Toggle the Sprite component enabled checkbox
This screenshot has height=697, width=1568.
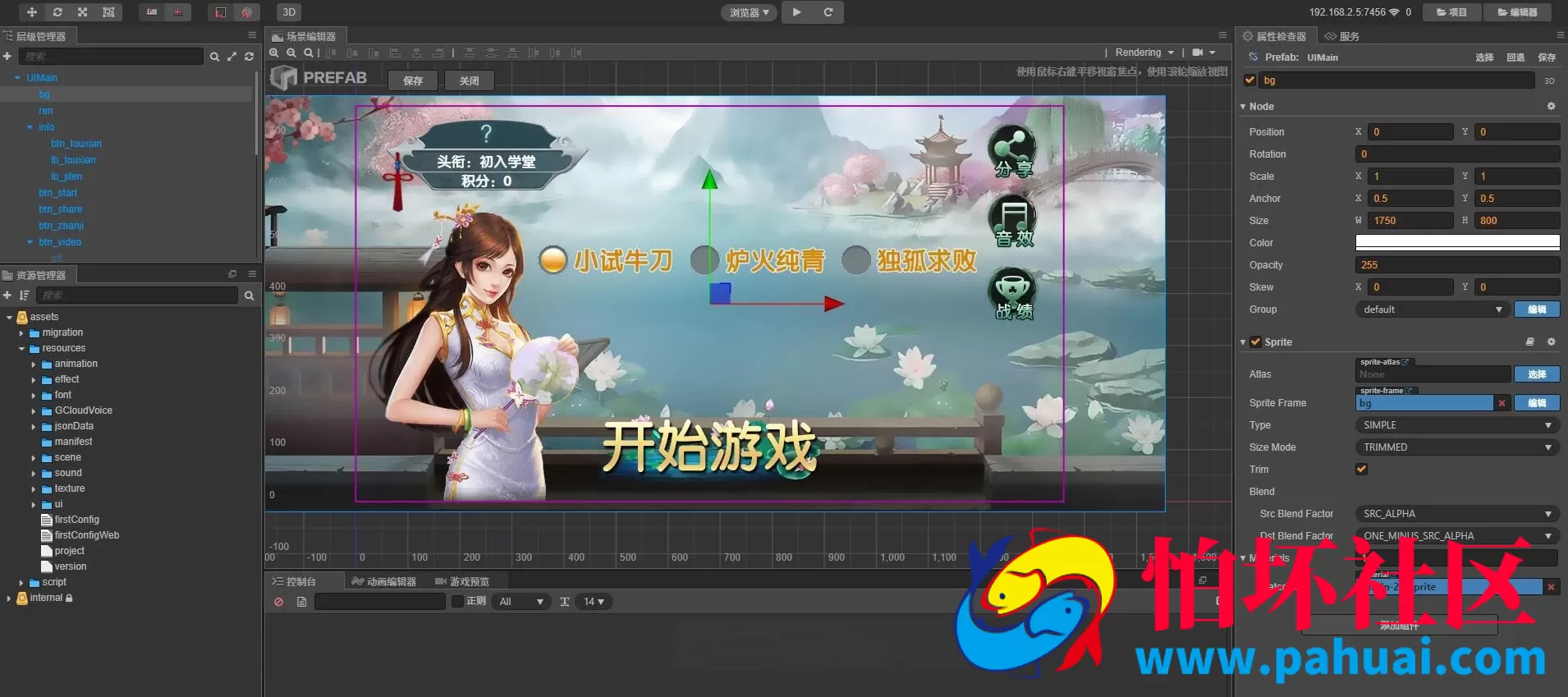(x=1255, y=342)
